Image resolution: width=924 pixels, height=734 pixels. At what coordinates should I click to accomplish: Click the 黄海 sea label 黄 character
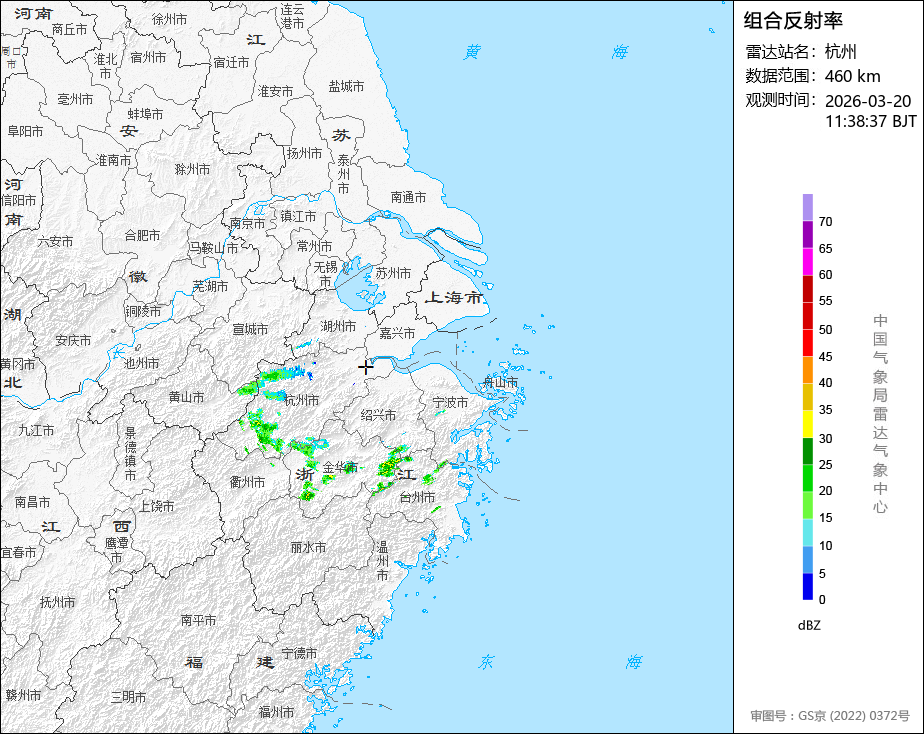pyautogui.click(x=472, y=52)
